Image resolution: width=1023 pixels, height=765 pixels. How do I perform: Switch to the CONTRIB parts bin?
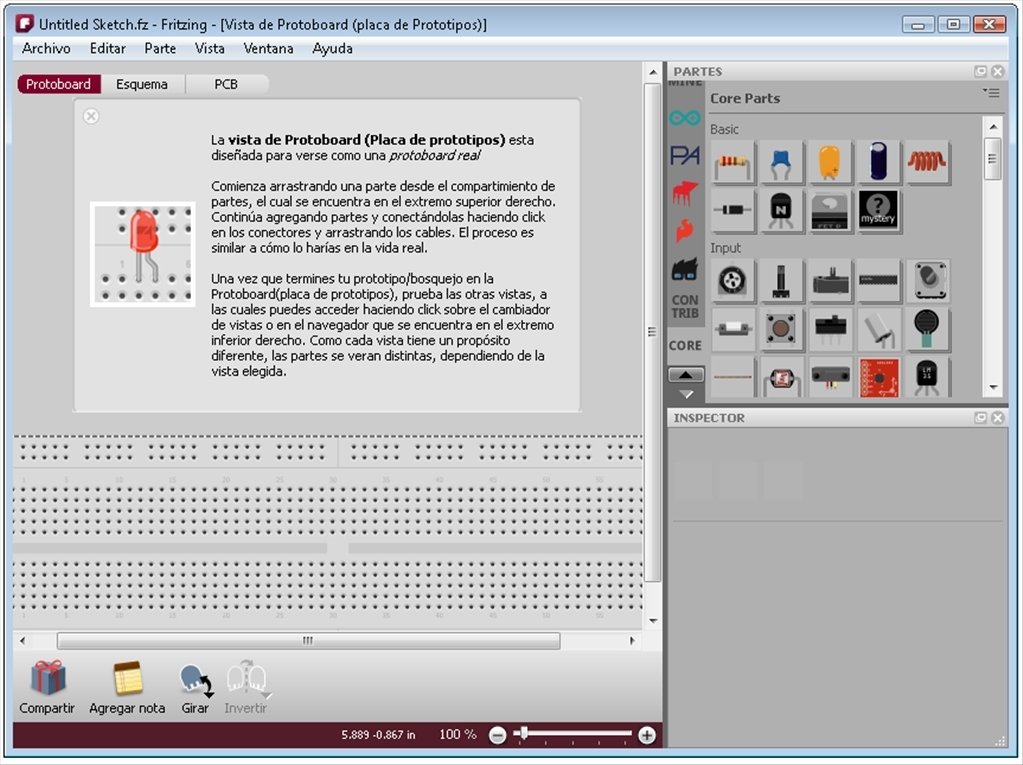[684, 307]
